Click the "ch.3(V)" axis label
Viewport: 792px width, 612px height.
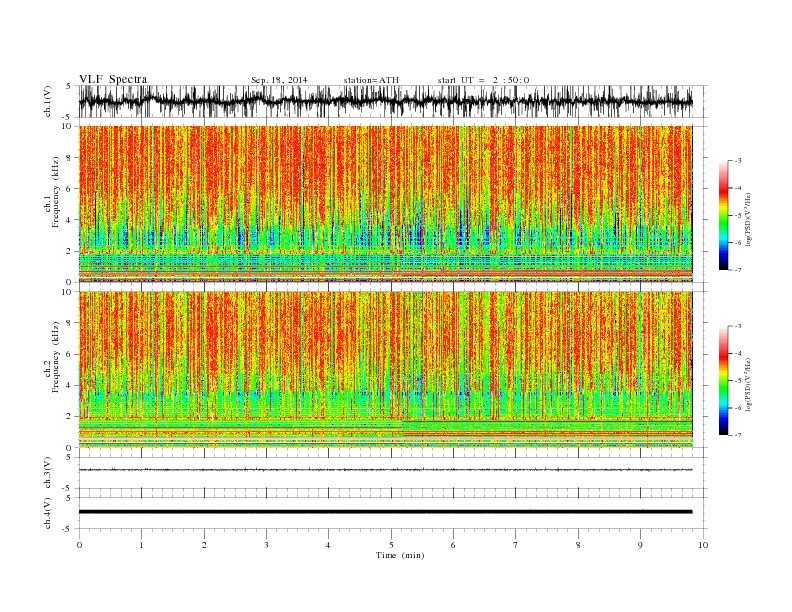click(48, 473)
